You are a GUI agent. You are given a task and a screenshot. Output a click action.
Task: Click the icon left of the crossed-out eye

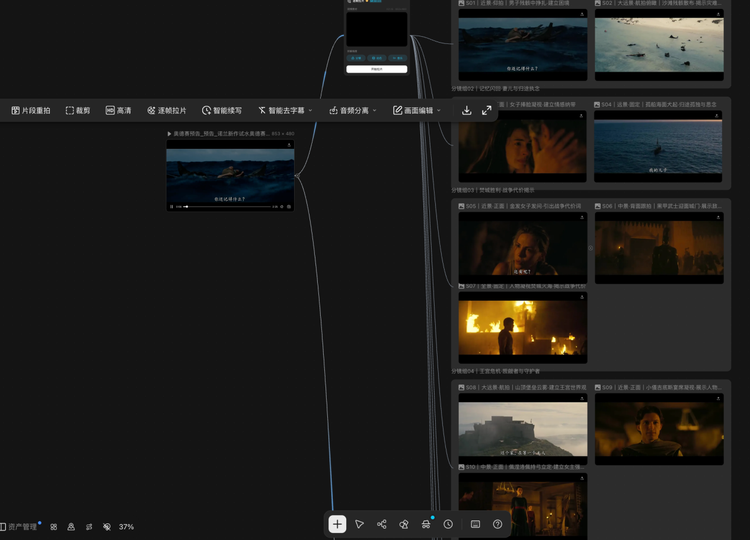(x=89, y=527)
